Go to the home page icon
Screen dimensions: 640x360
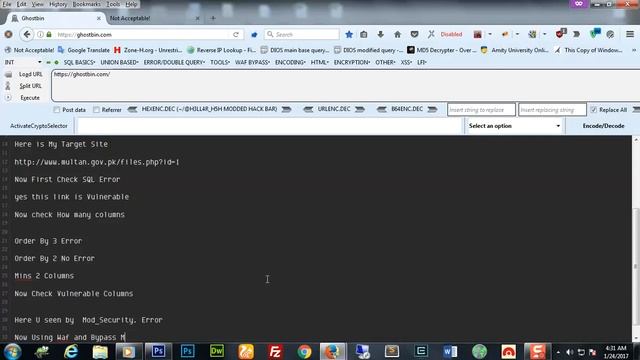pos(398,35)
